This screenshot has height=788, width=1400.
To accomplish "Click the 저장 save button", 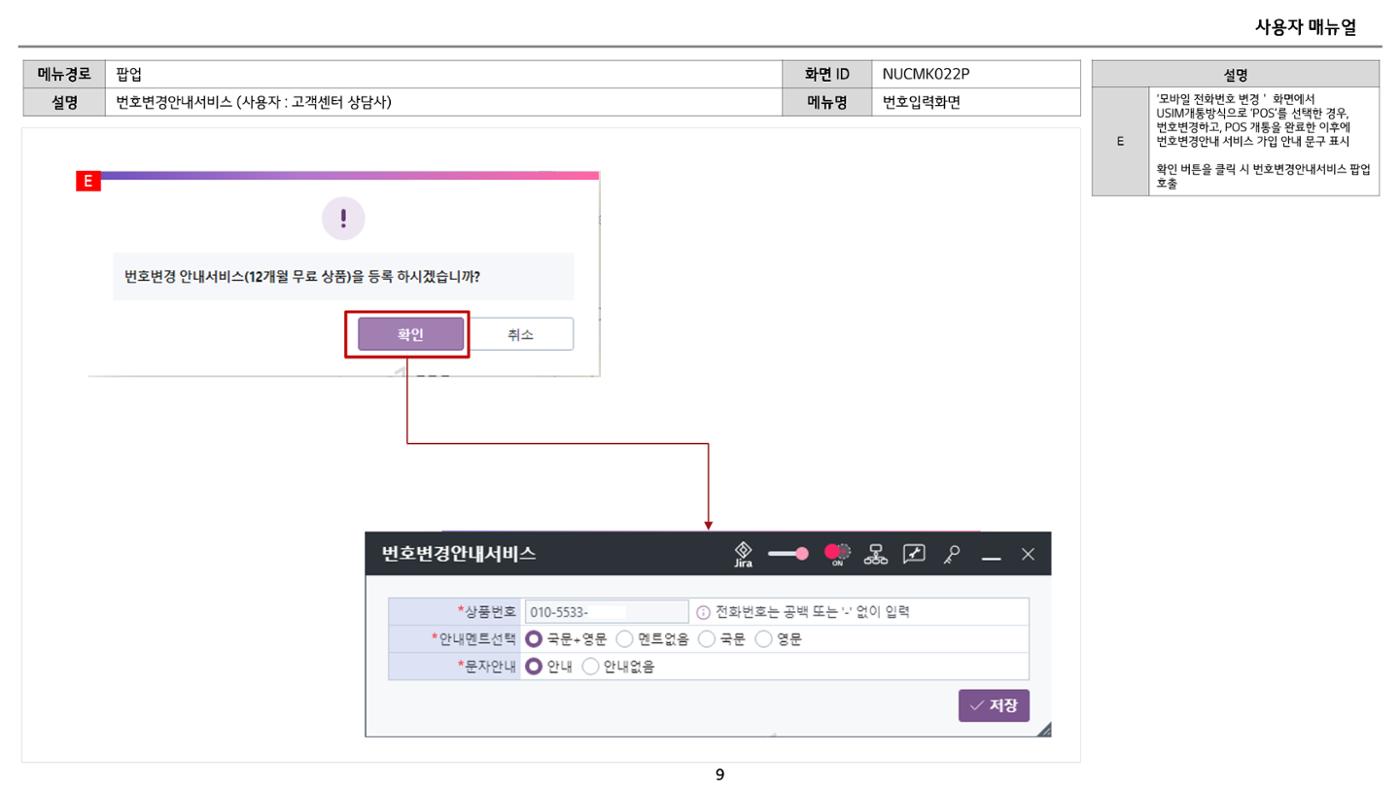I will 994,705.
